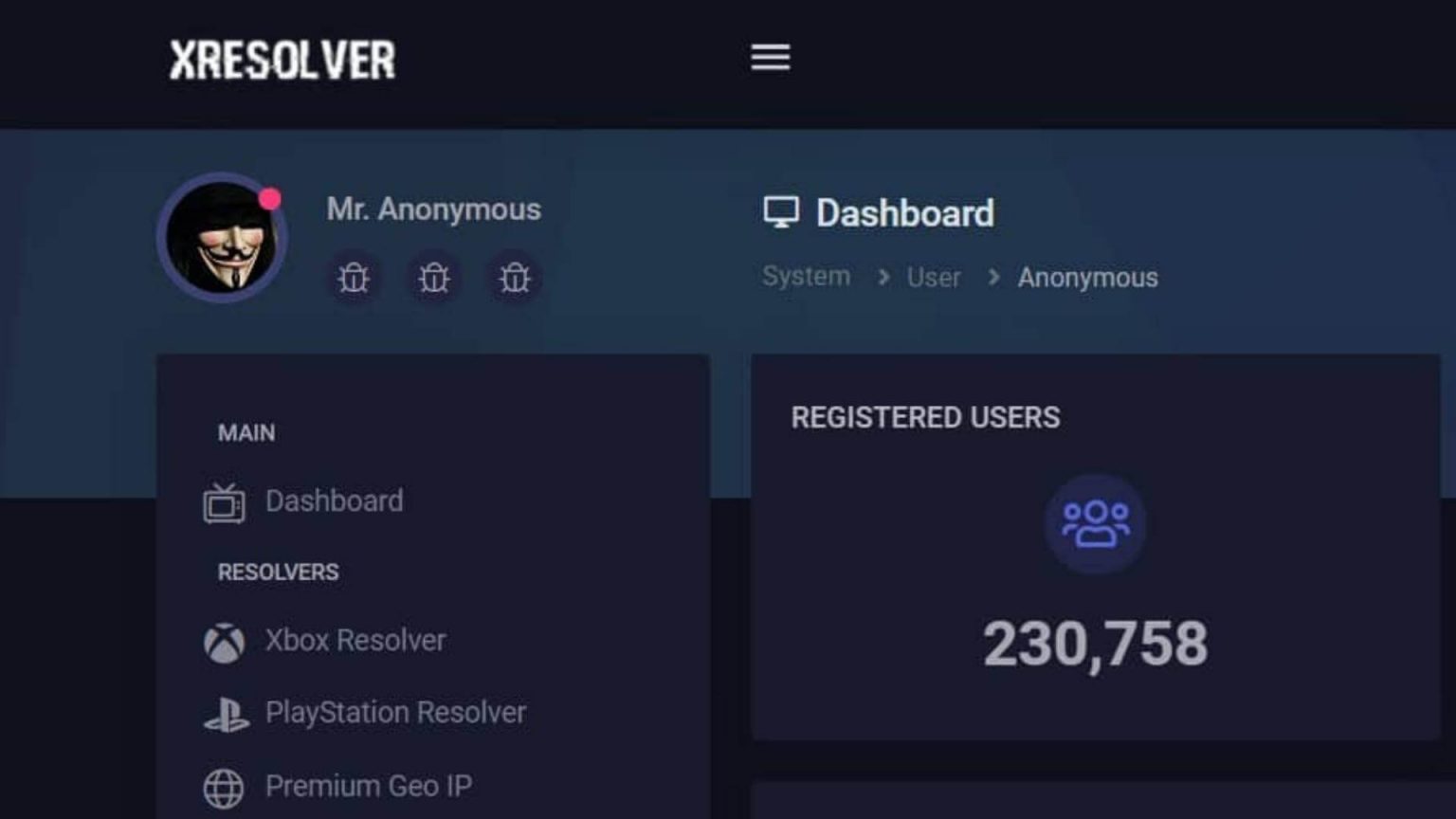Open the User breadcrumb link

coord(933,277)
